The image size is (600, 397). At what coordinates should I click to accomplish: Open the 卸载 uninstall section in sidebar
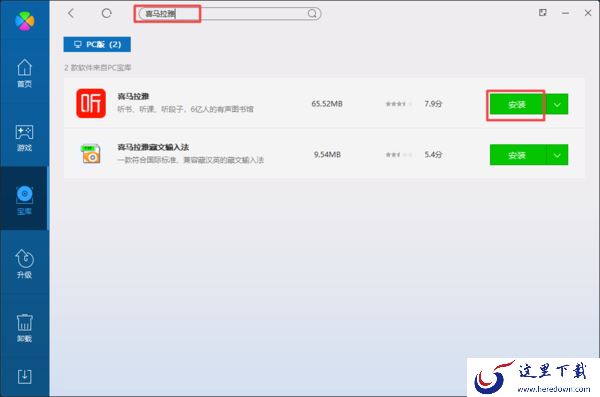click(x=24, y=328)
